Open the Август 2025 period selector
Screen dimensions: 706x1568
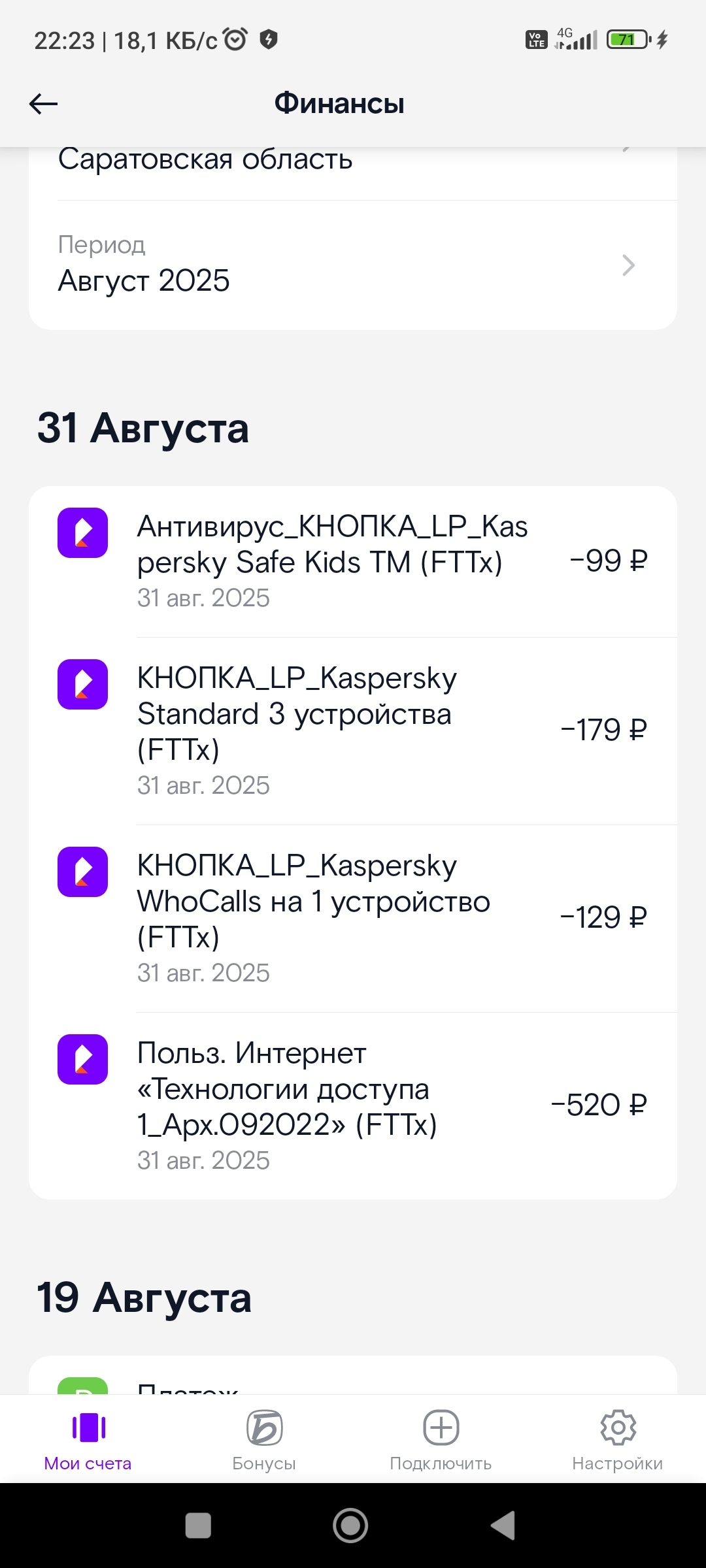[x=144, y=280]
